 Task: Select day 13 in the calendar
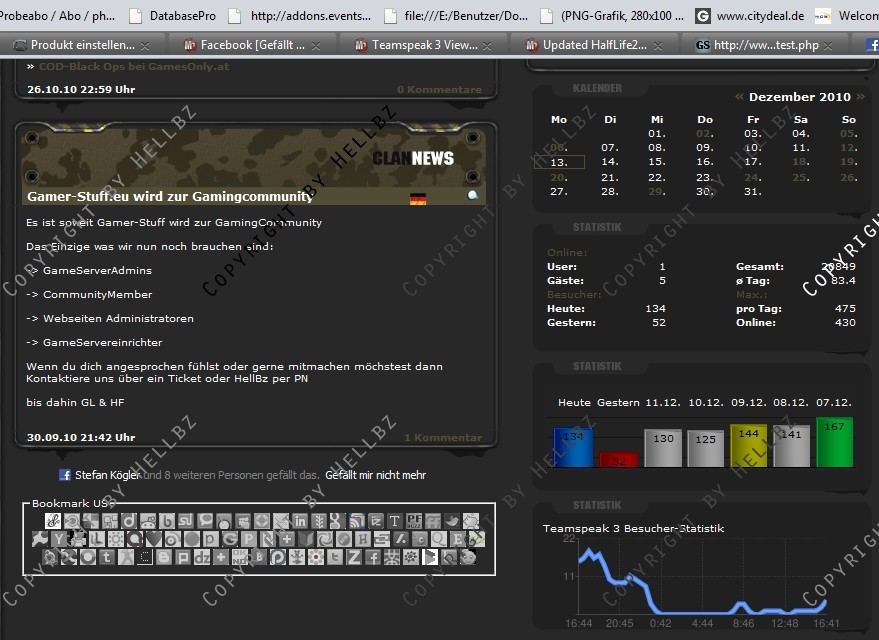559,162
